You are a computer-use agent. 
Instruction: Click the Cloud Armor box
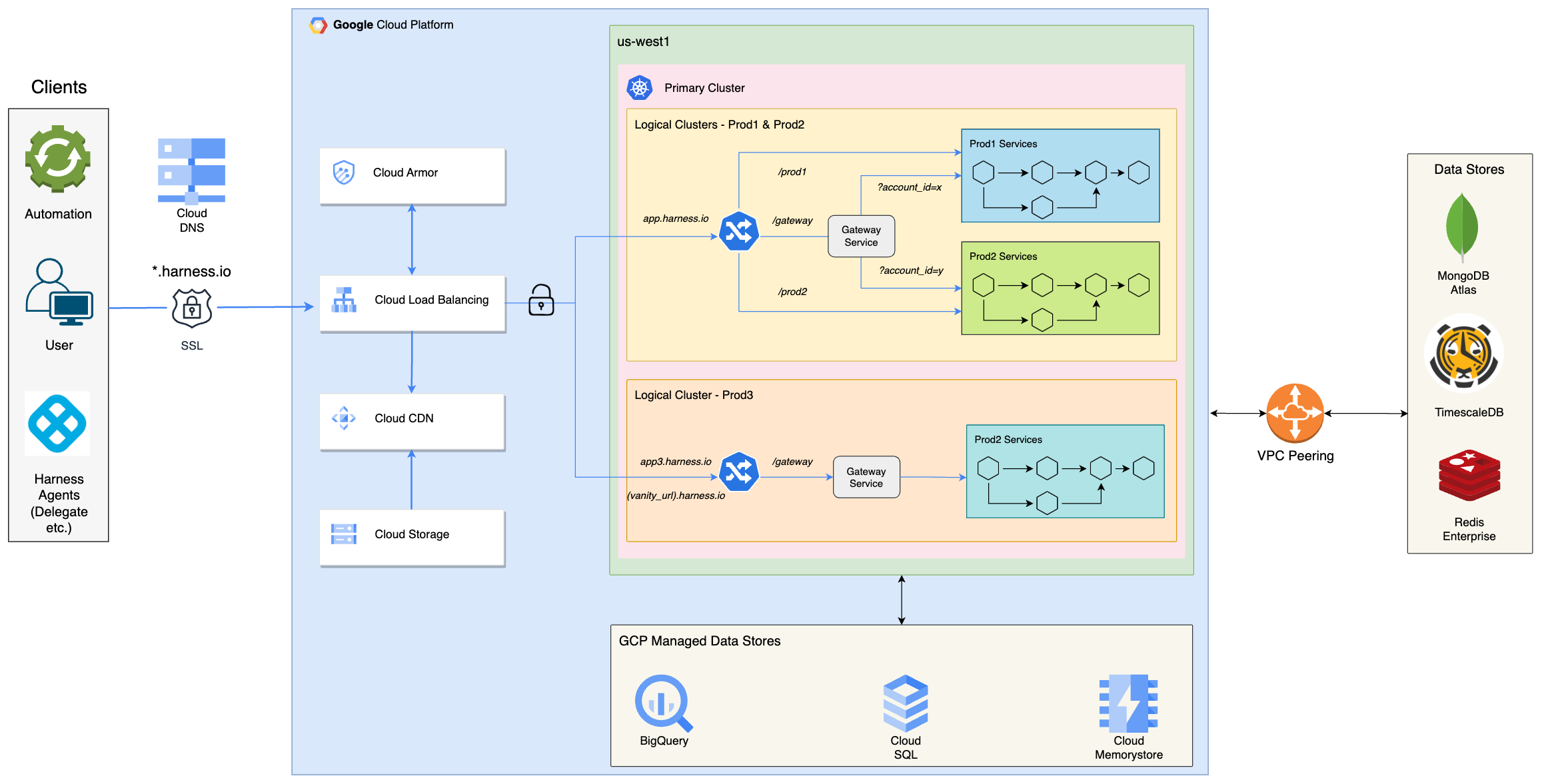click(412, 176)
